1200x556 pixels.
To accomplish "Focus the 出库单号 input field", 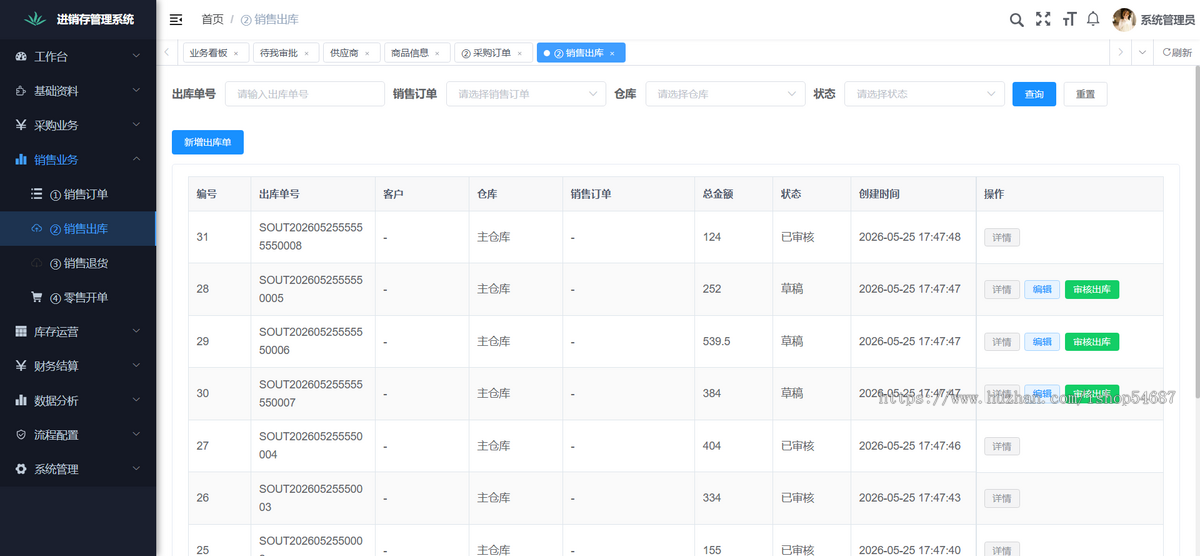I will (x=305, y=94).
